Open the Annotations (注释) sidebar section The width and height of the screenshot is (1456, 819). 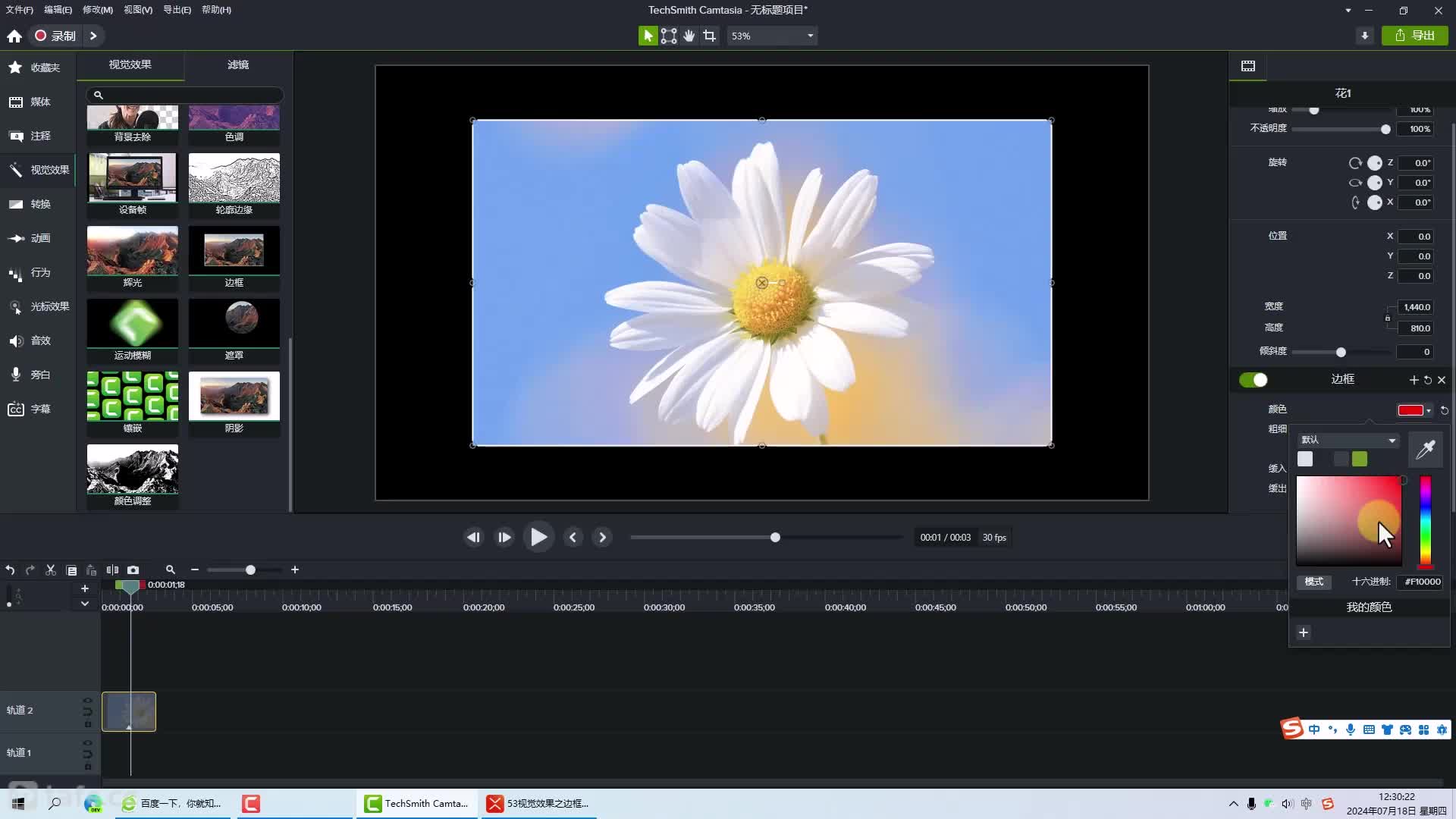(37, 136)
